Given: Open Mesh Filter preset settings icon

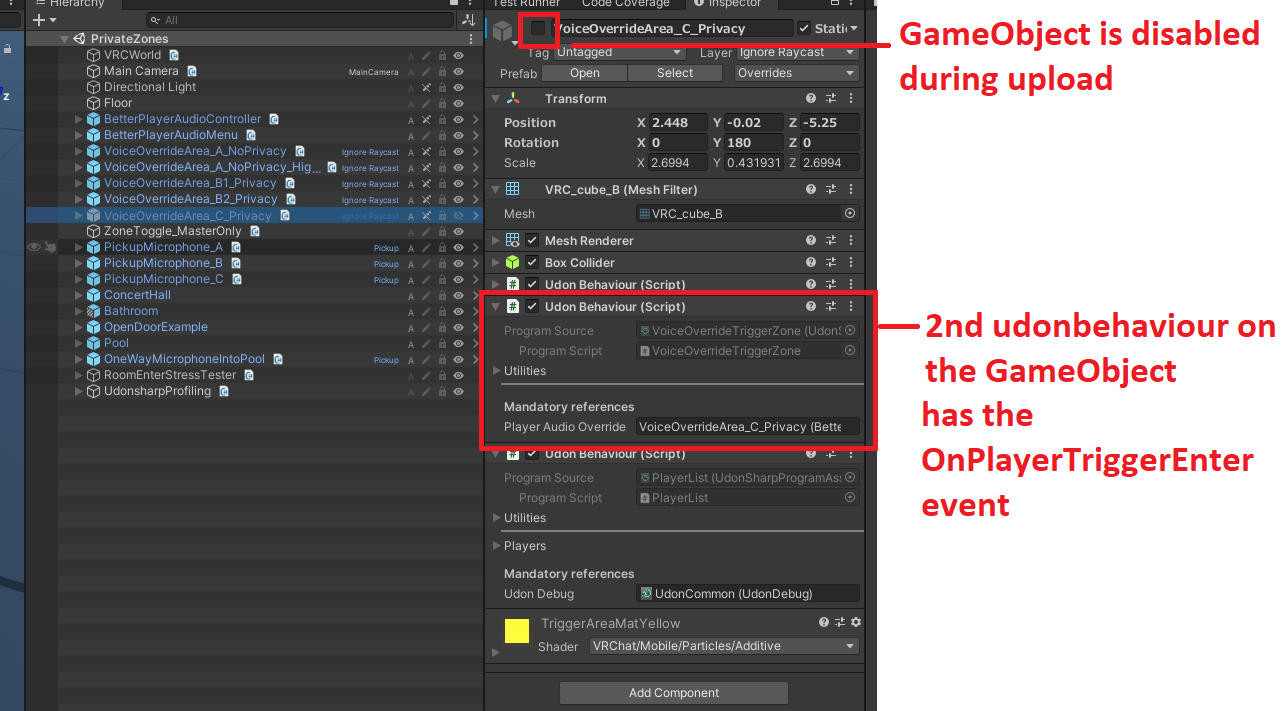Looking at the screenshot, I should pyautogui.click(x=831, y=189).
